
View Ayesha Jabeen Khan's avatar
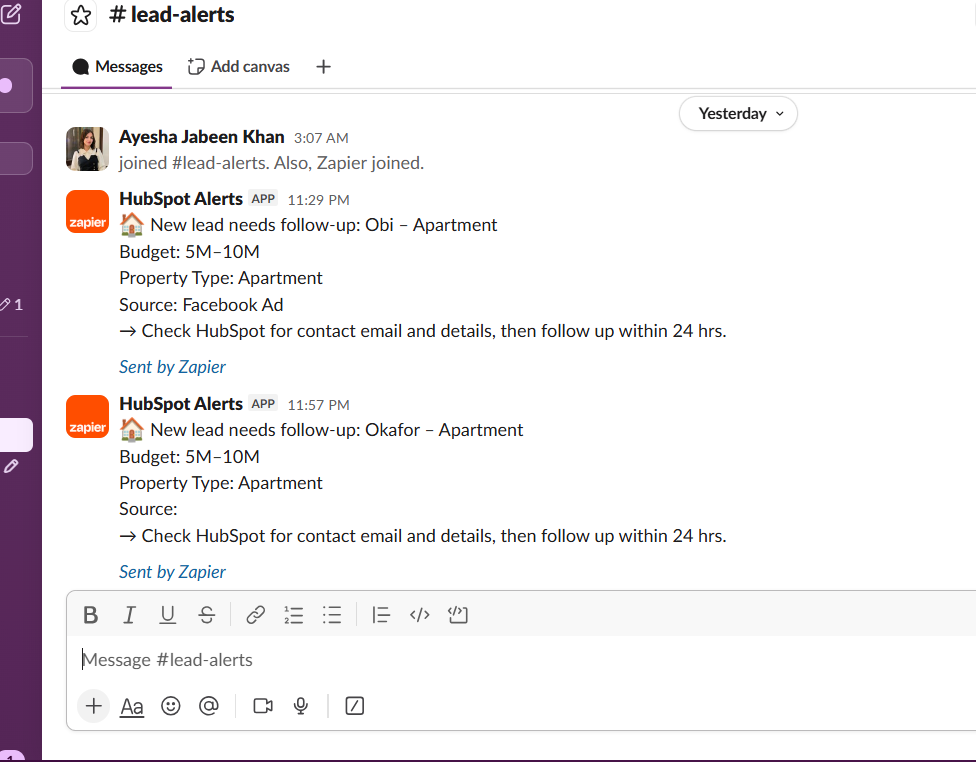pyautogui.click(x=88, y=149)
